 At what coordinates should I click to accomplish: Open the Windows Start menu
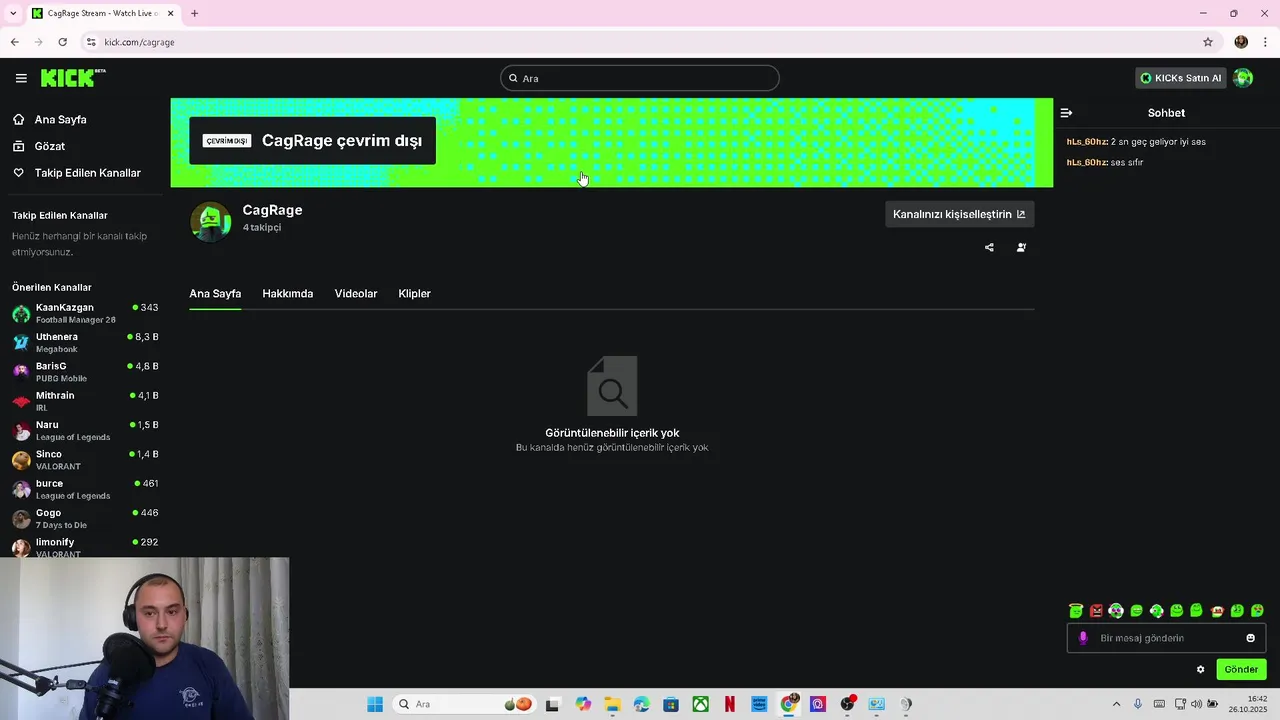tap(375, 704)
